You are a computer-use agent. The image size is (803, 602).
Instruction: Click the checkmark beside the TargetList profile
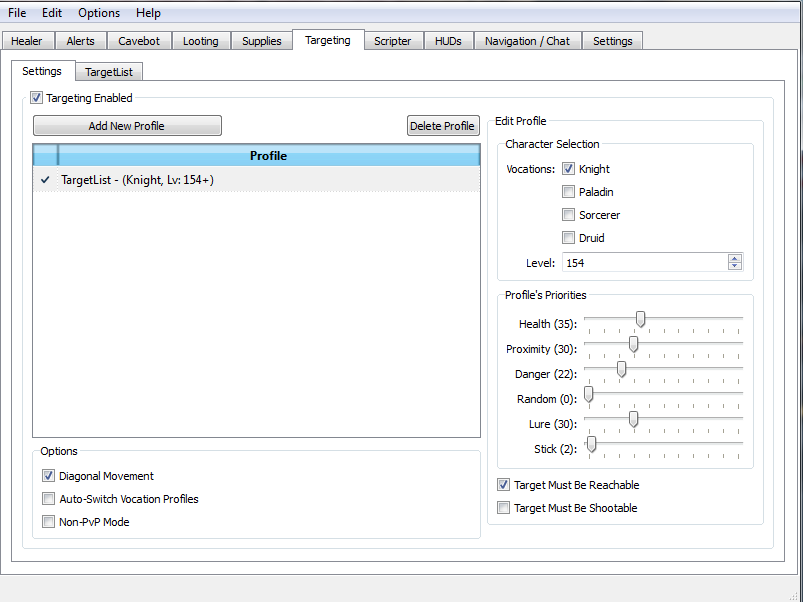pyautogui.click(x=46, y=180)
